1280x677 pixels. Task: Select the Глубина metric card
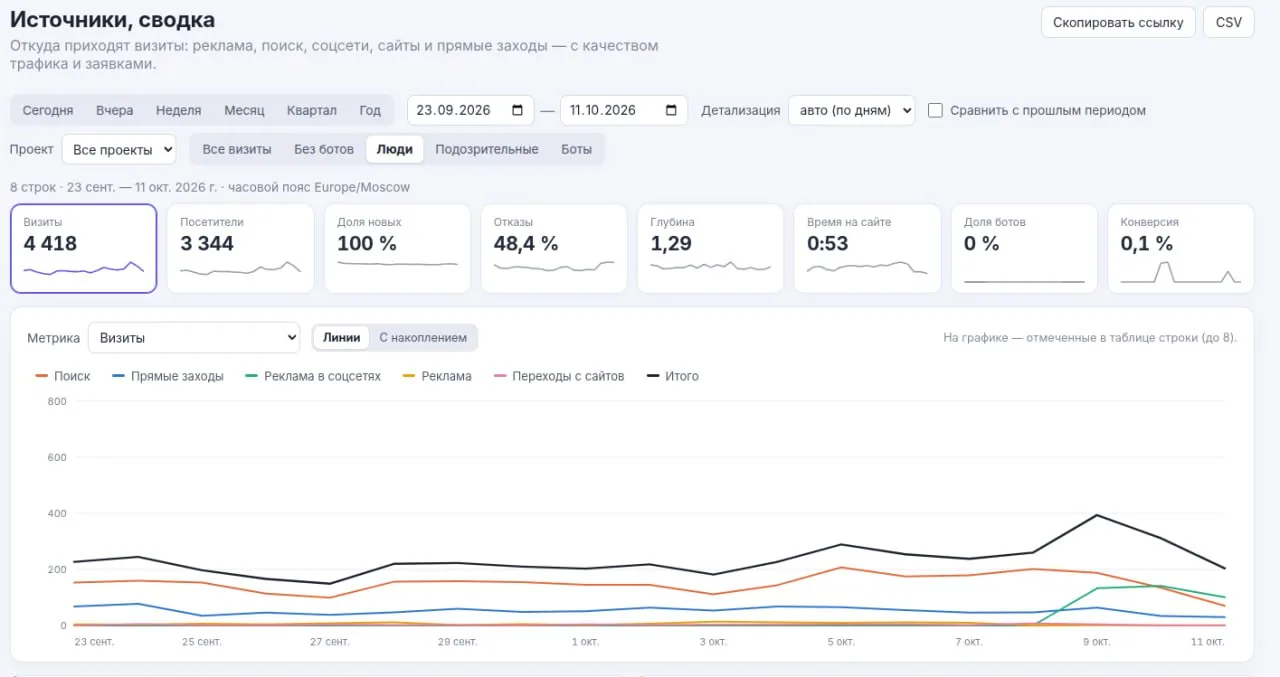tap(710, 249)
